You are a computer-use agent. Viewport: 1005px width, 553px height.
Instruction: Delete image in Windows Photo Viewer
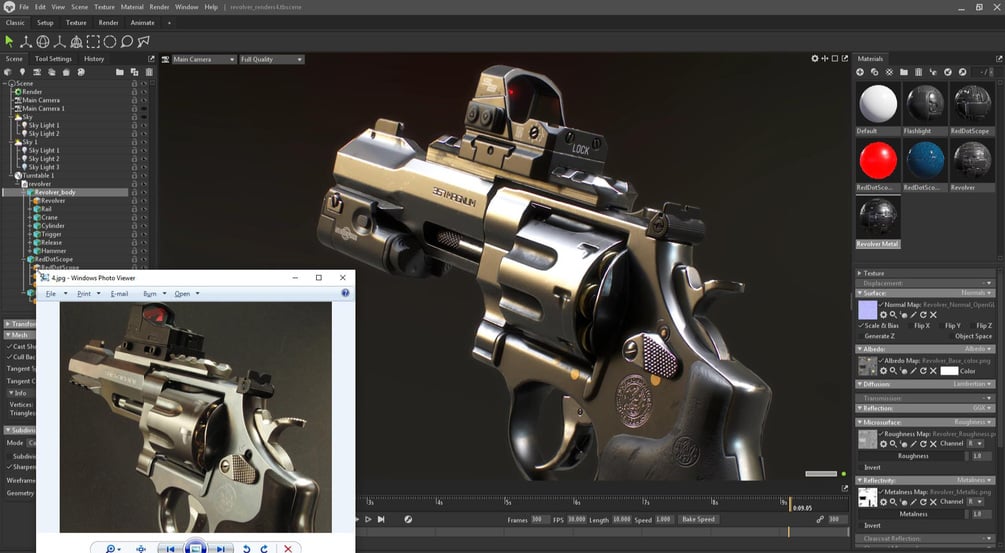point(288,549)
